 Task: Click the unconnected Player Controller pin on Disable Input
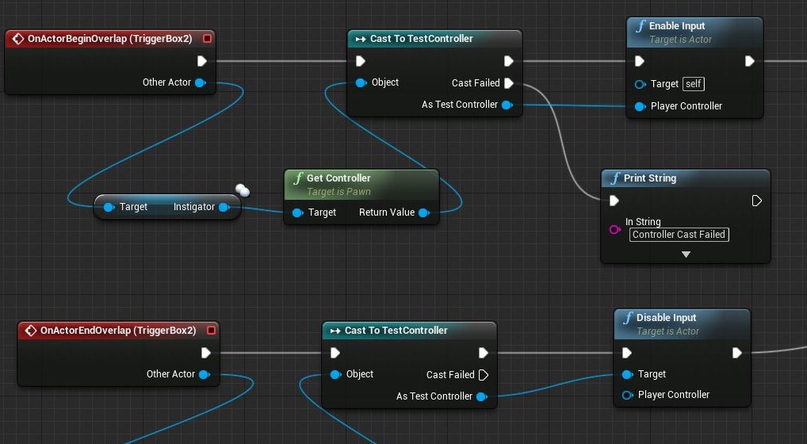coord(627,395)
